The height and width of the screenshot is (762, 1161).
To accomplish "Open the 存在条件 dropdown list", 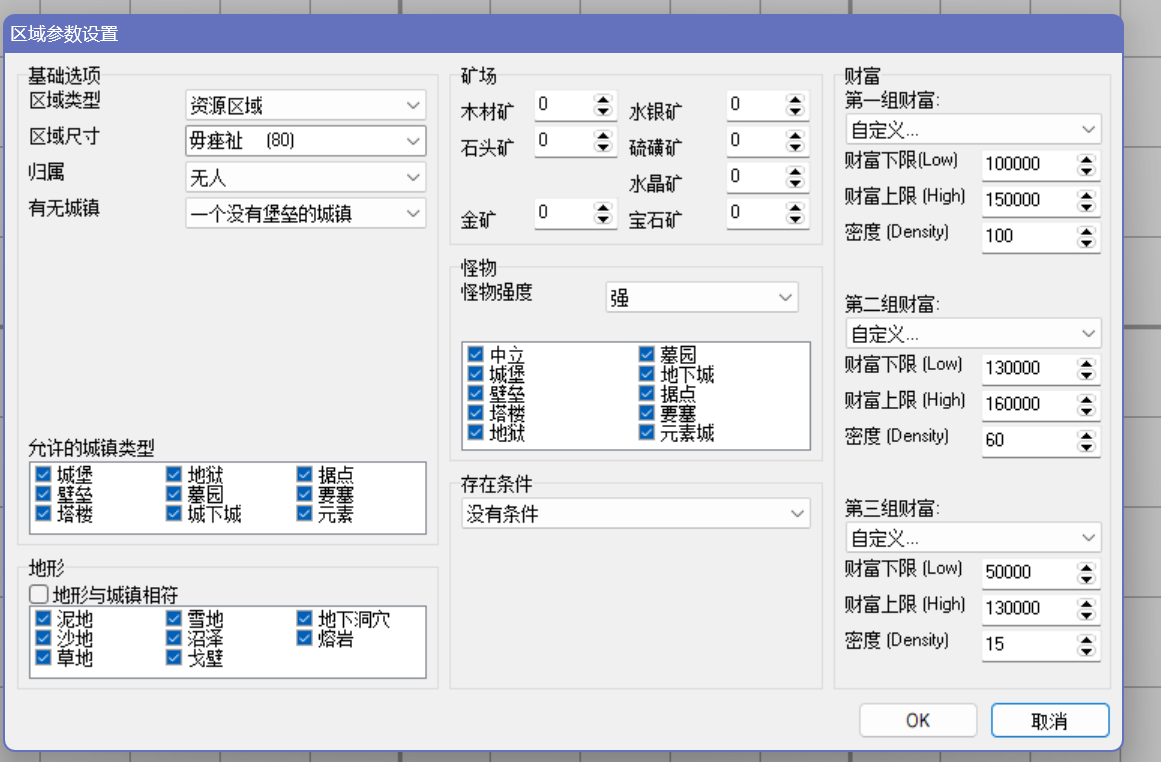I will point(636,514).
